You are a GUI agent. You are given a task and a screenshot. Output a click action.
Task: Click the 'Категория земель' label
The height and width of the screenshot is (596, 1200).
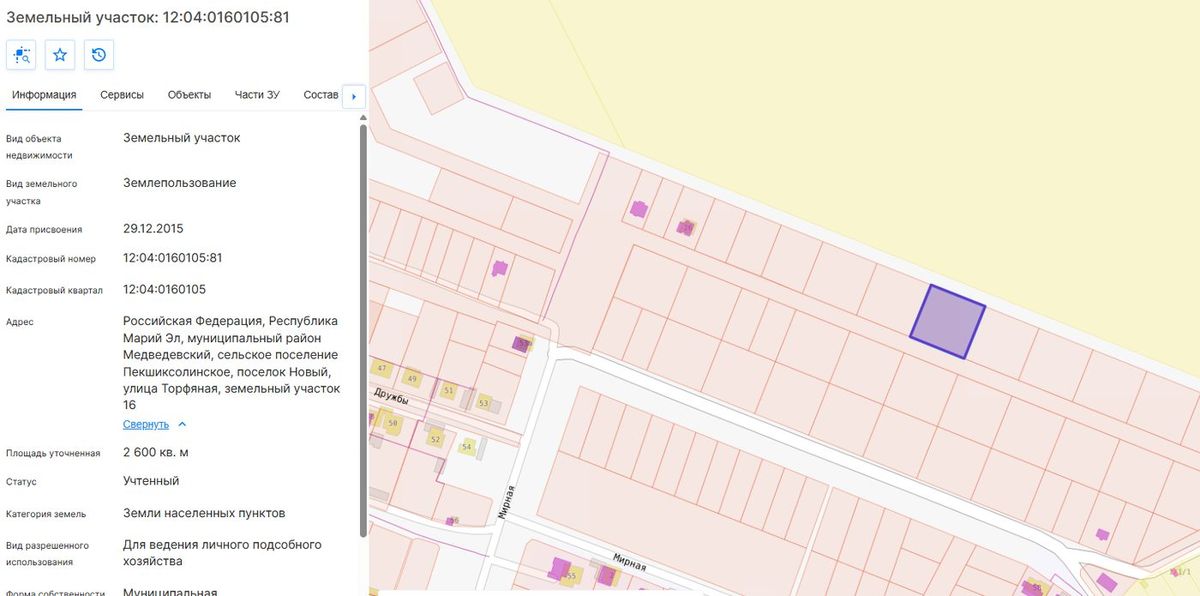46,514
